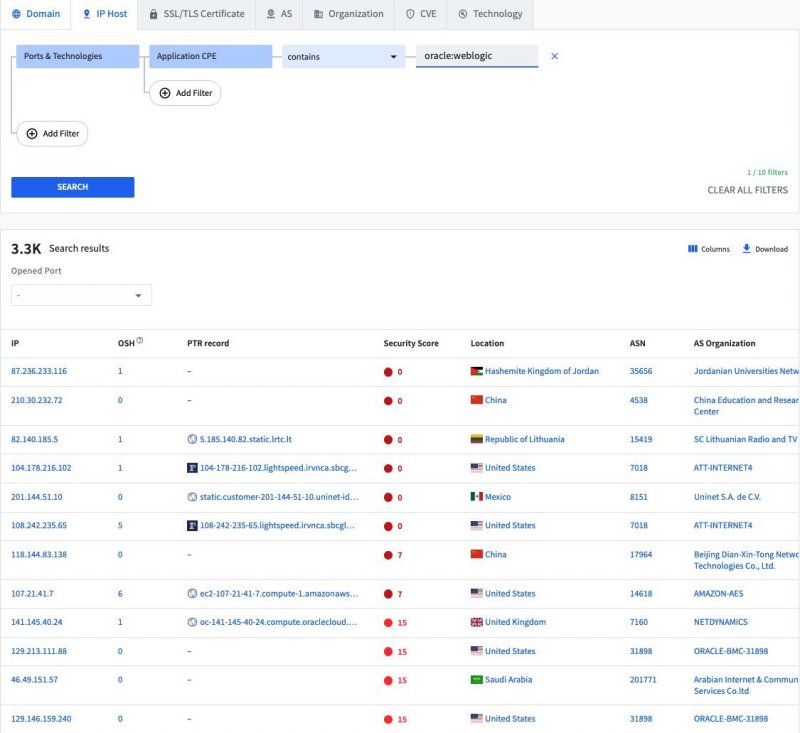The width and height of the screenshot is (800, 733).
Task: Click CLEAR ALL FILTERS
Action: (747, 190)
